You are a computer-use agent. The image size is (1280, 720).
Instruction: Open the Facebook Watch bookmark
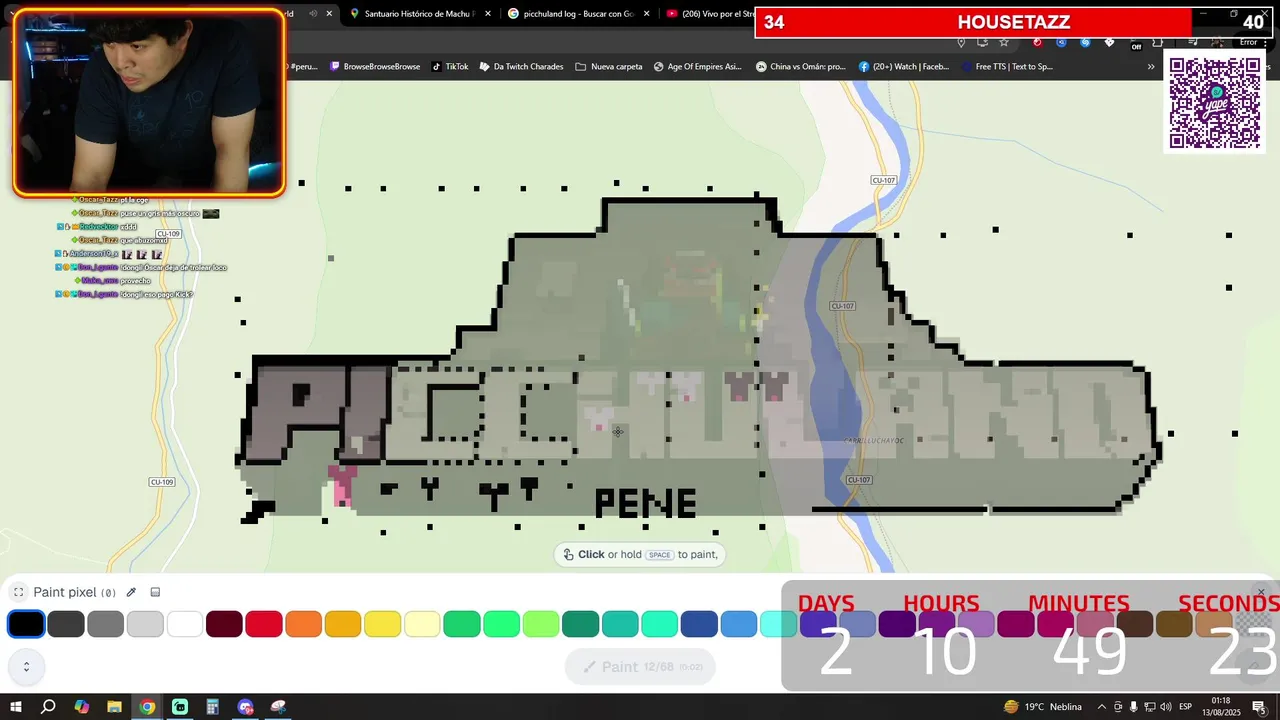click(x=904, y=67)
